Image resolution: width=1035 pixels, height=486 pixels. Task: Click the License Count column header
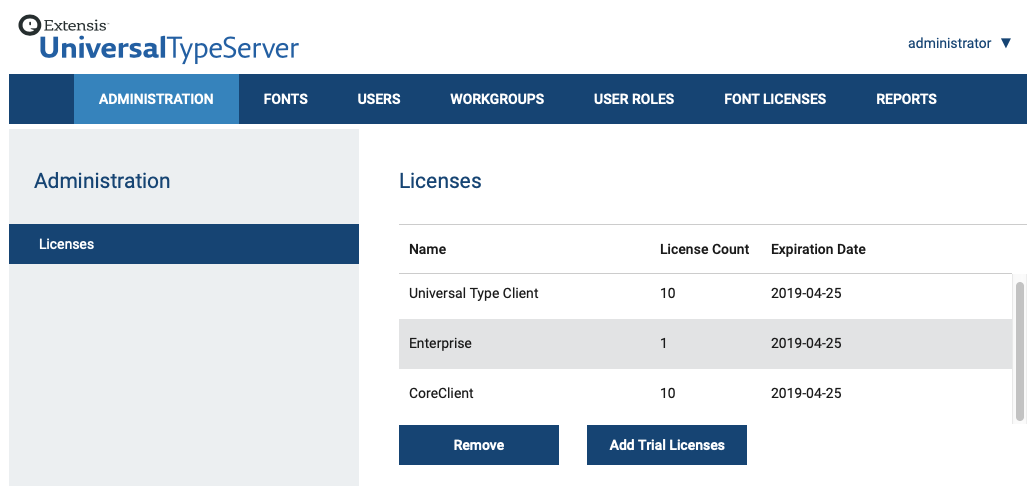pos(704,249)
